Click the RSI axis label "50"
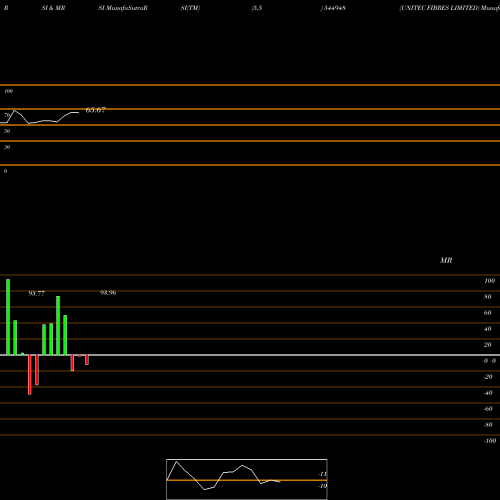 tap(7, 131)
